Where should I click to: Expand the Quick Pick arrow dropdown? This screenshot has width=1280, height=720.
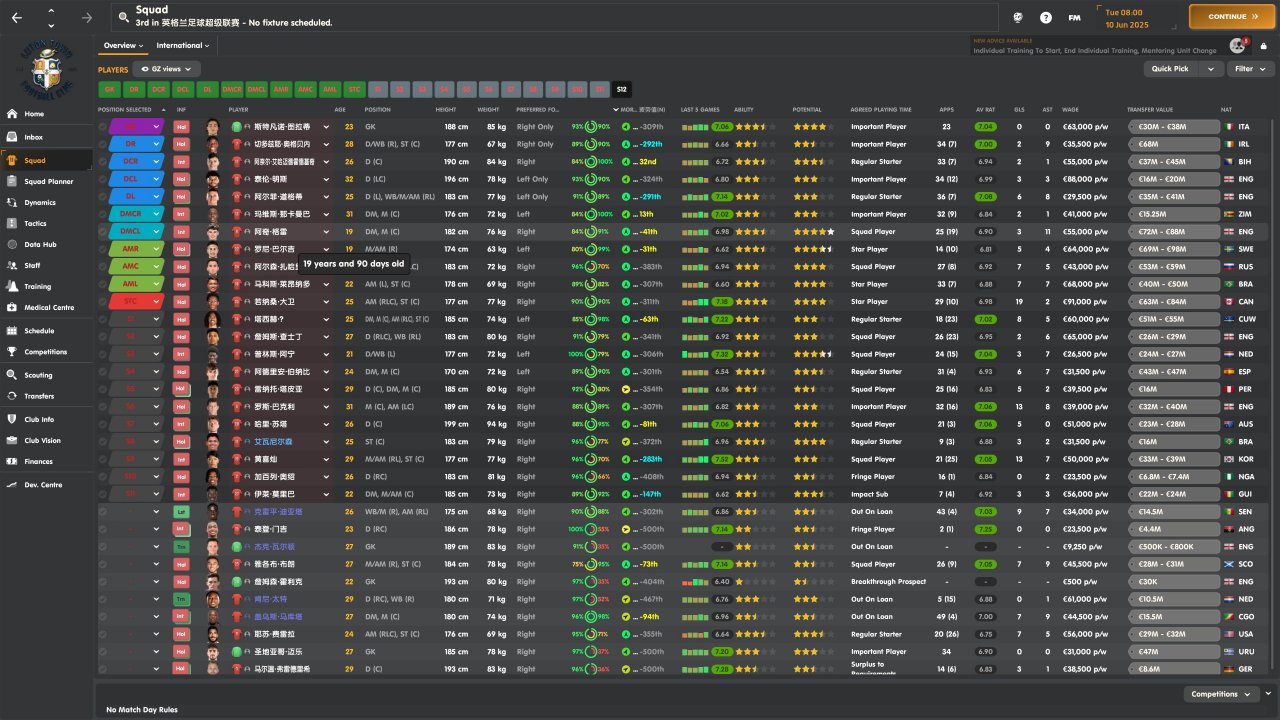1212,69
